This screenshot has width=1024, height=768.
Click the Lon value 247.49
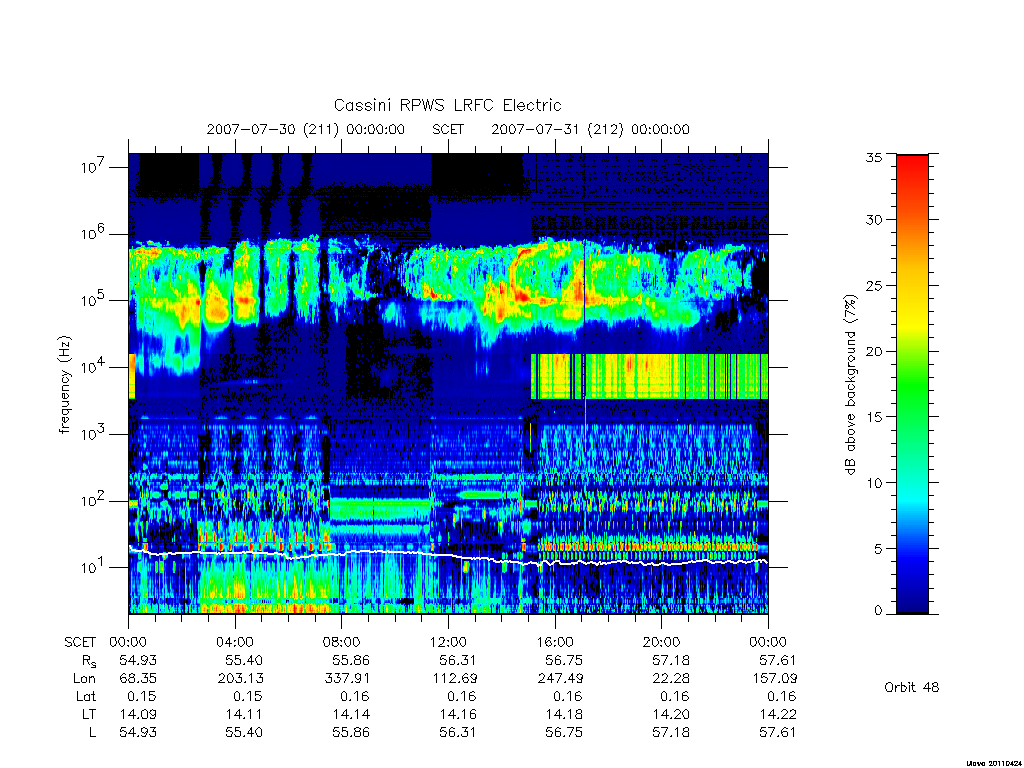[560, 679]
